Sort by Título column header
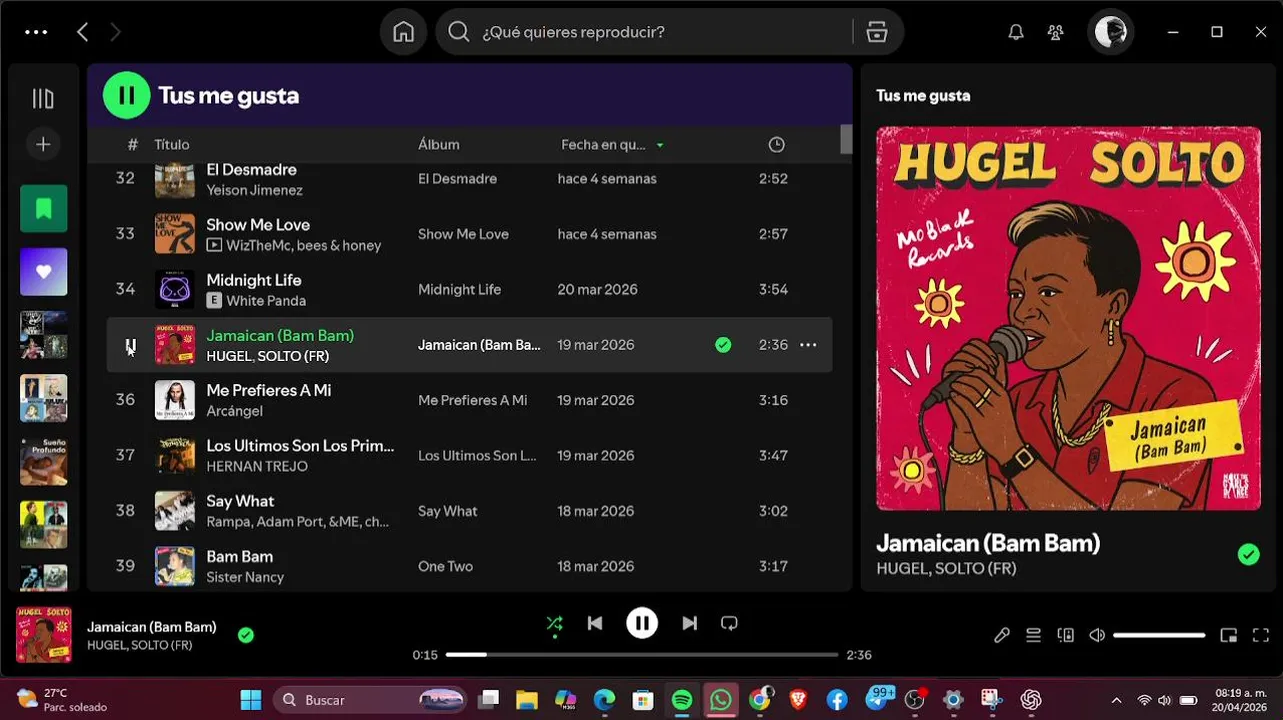The width and height of the screenshot is (1283, 720). coord(172,145)
